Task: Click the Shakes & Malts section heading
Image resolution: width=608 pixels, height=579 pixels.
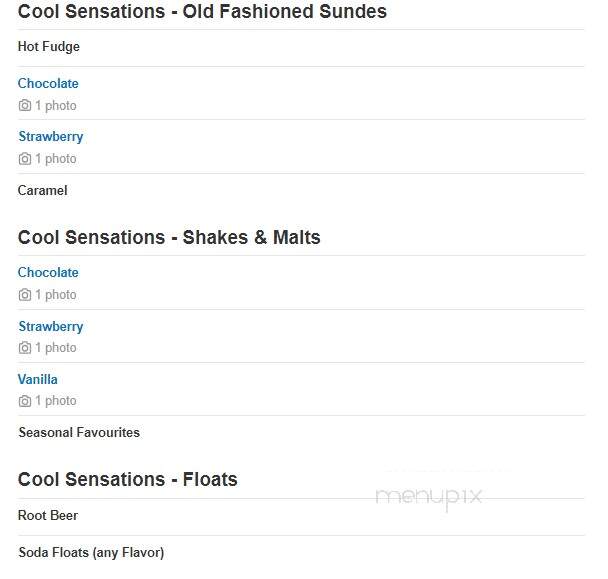Action: (x=169, y=237)
